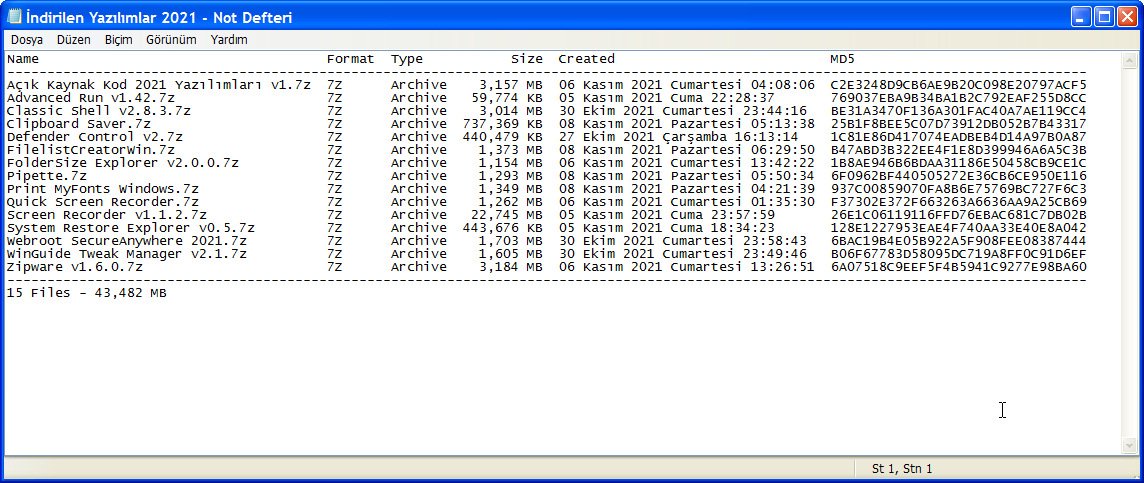This screenshot has width=1144, height=483.
Task: Click the size value '22,745 MB'
Action: tap(507, 215)
